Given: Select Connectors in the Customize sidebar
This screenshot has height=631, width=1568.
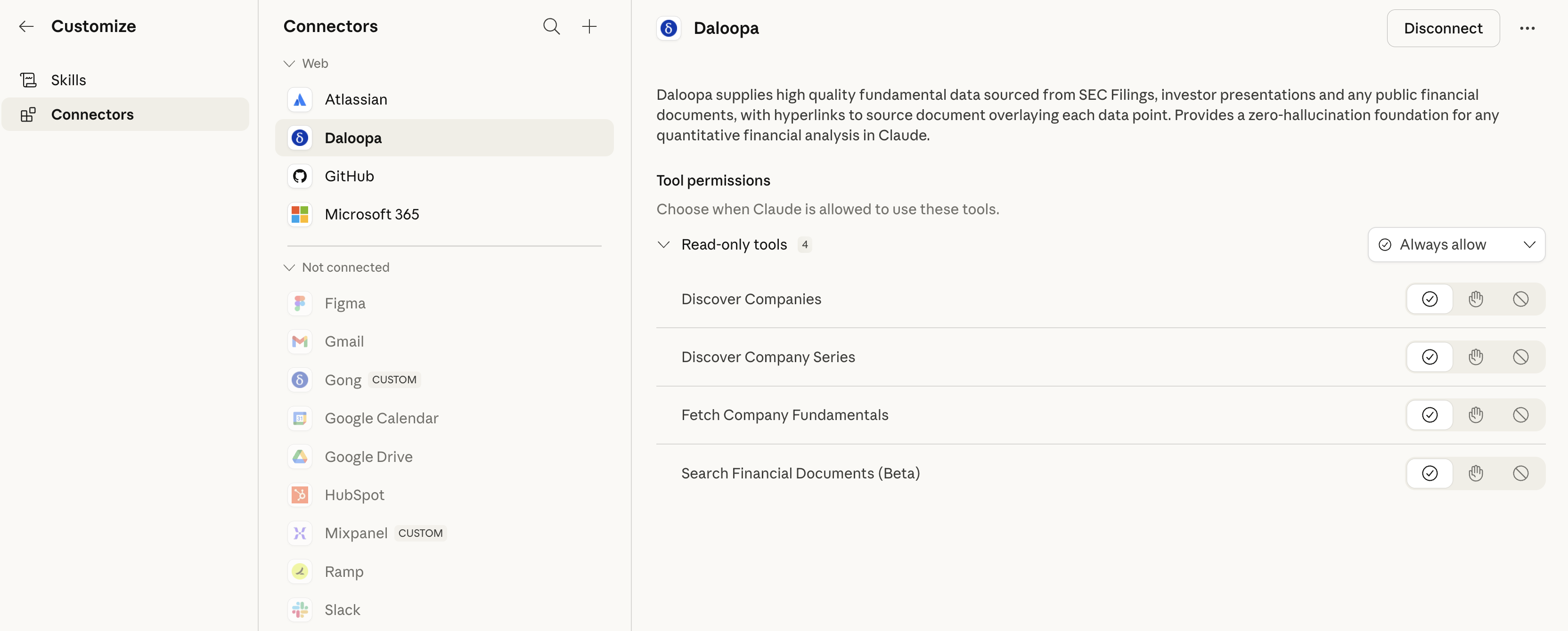Looking at the screenshot, I should [x=92, y=114].
